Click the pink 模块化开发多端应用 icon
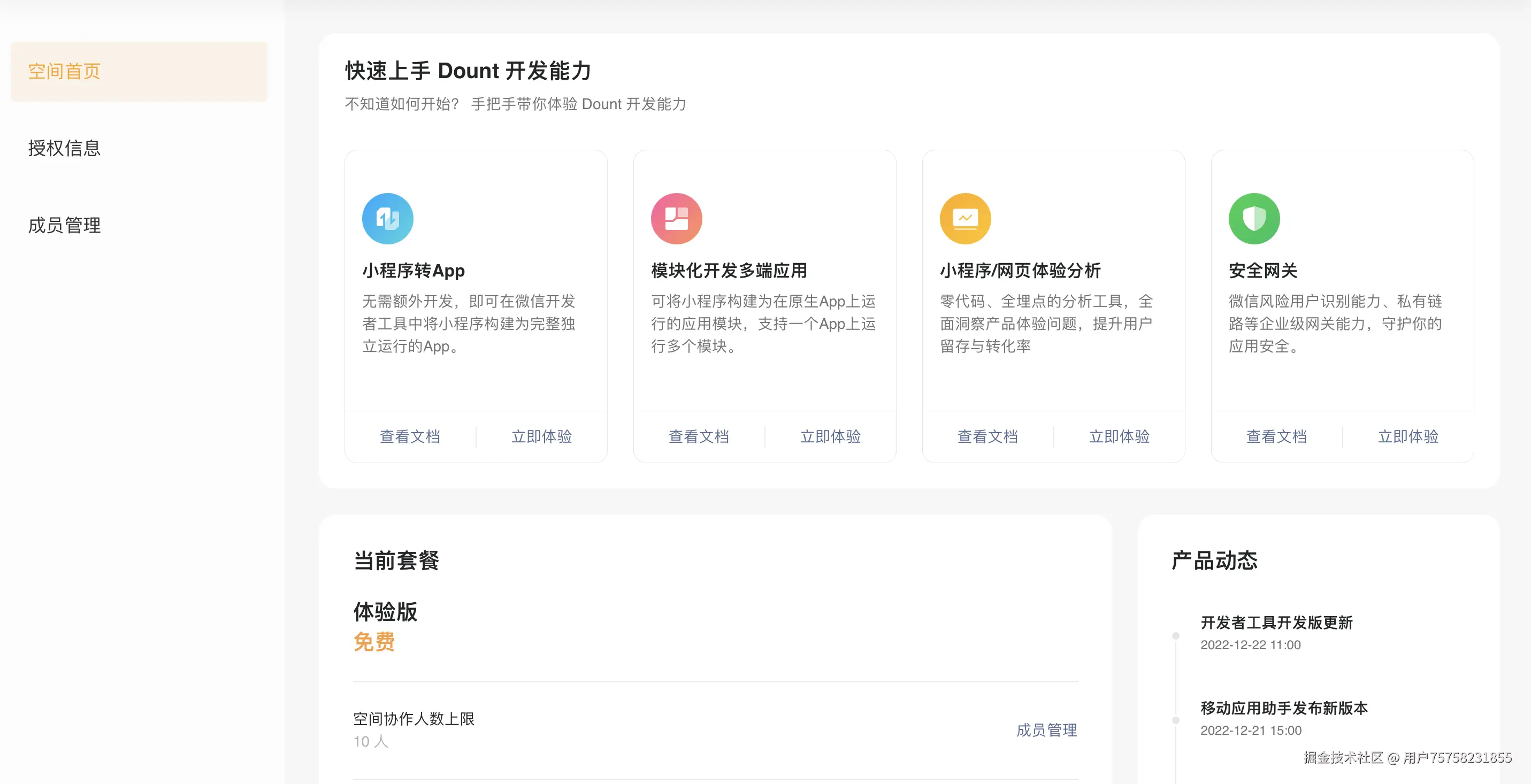This screenshot has height=784, width=1531. pos(676,219)
